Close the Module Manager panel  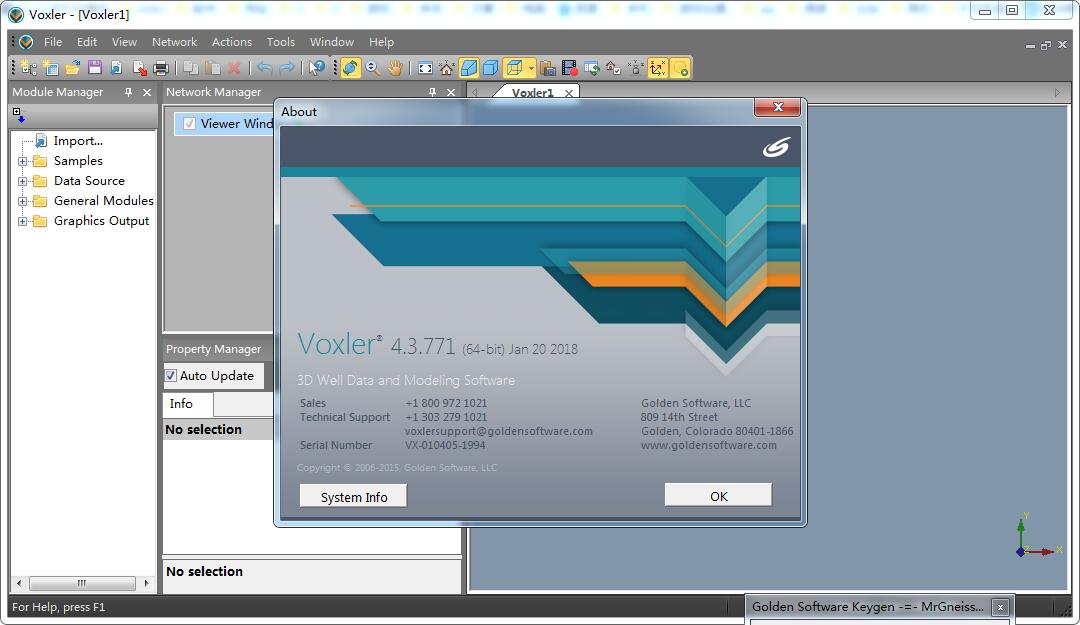pos(147,92)
